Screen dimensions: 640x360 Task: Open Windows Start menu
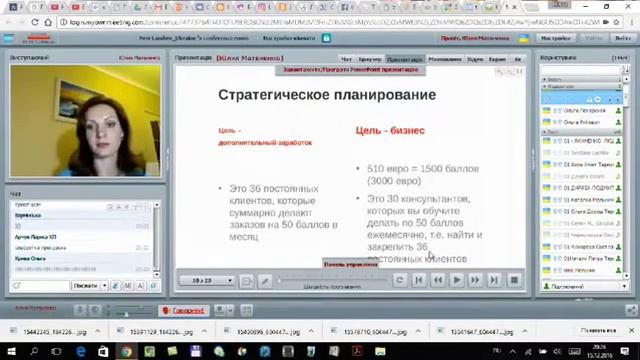pyautogui.click(x=11, y=351)
